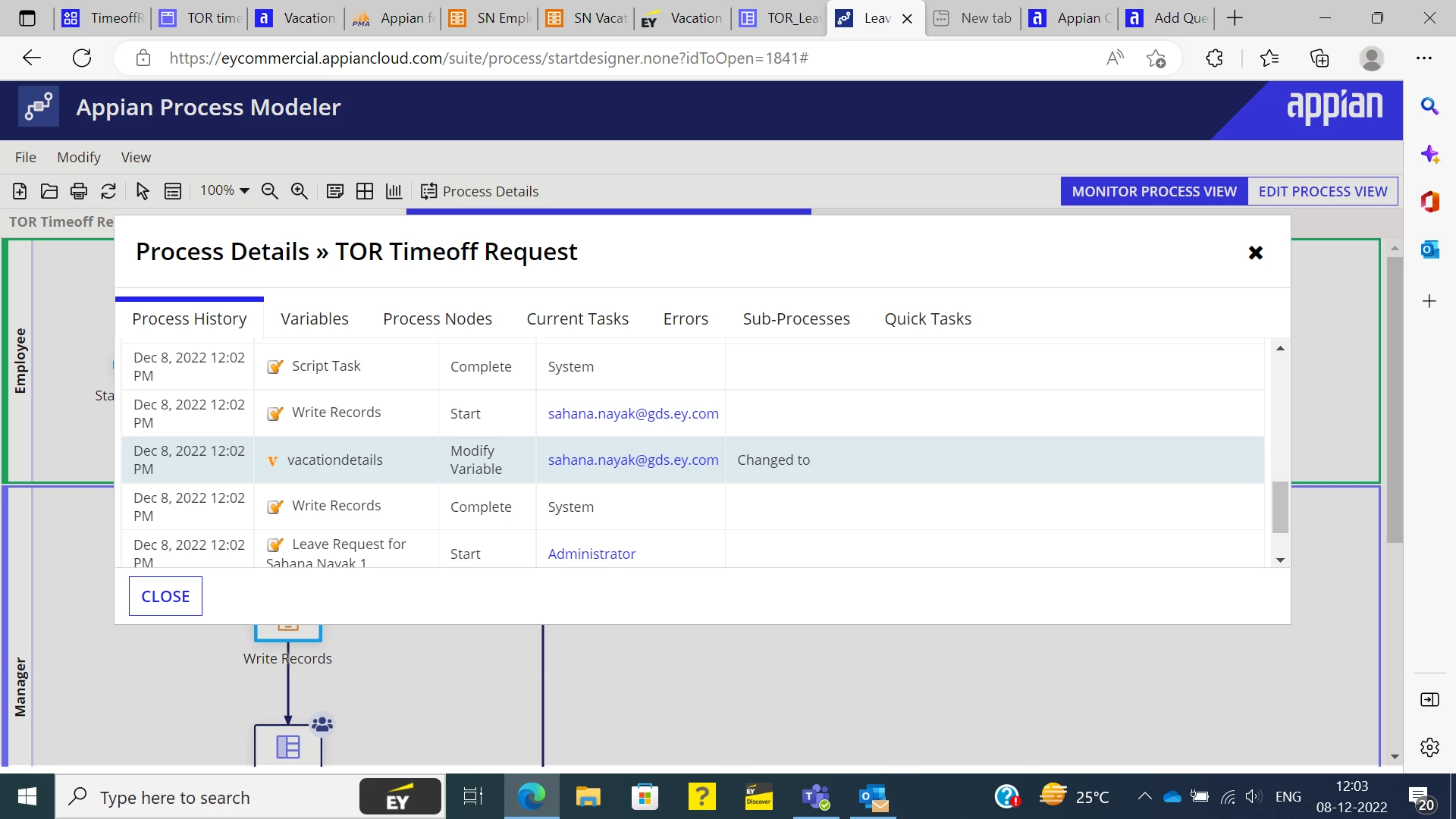This screenshot has width=1456, height=819.
Task: Click the taskbar search box
Action: coord(250,797)
